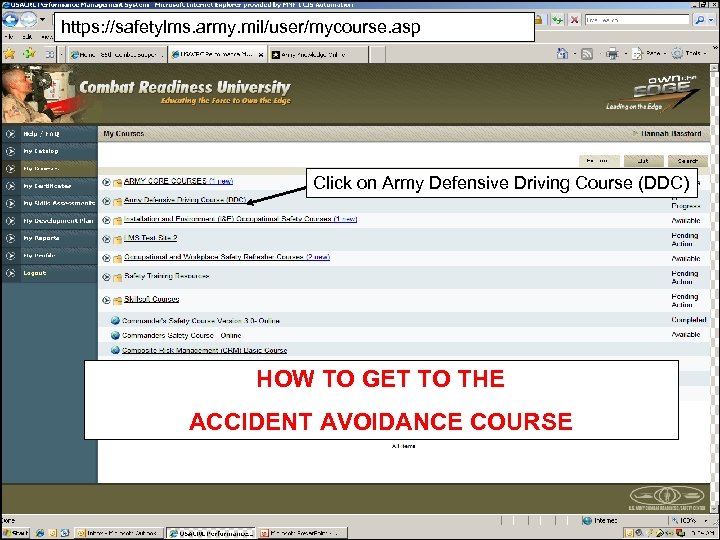This screenshot has width=720, height=540.
Task: Click the Completed status text
Action: pyautogui.click(x=689, y=320)
